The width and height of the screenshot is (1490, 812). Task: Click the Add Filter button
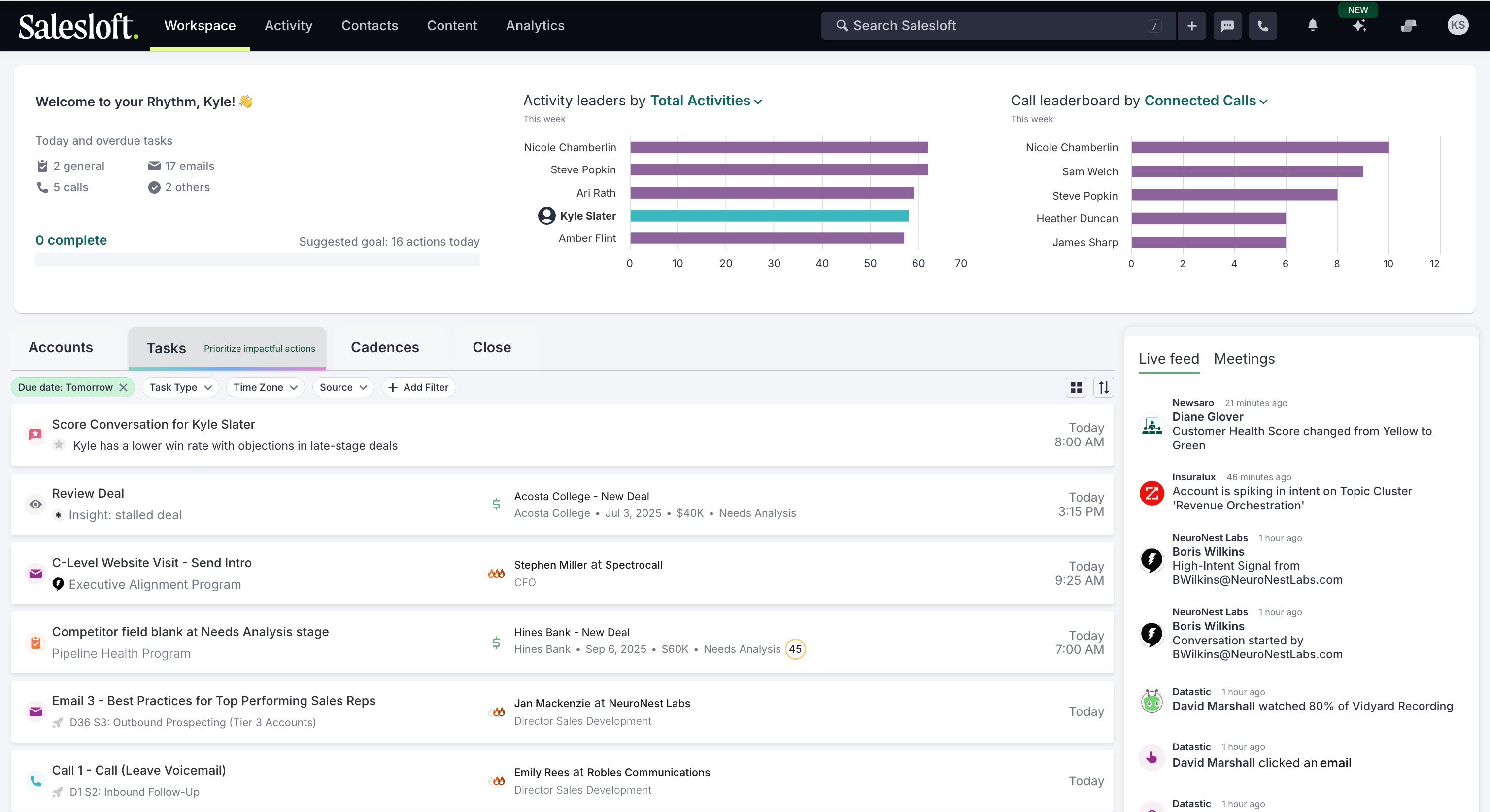coord(418,387)
